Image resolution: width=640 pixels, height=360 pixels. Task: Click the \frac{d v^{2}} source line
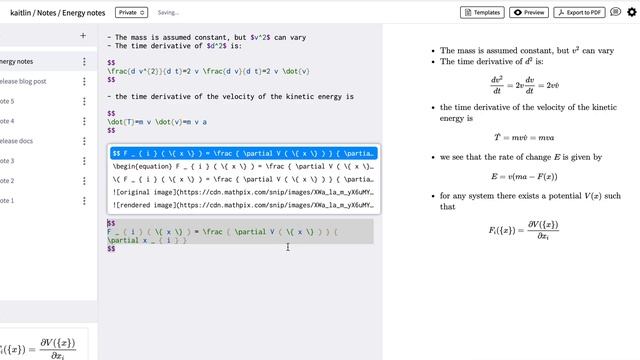209,71
